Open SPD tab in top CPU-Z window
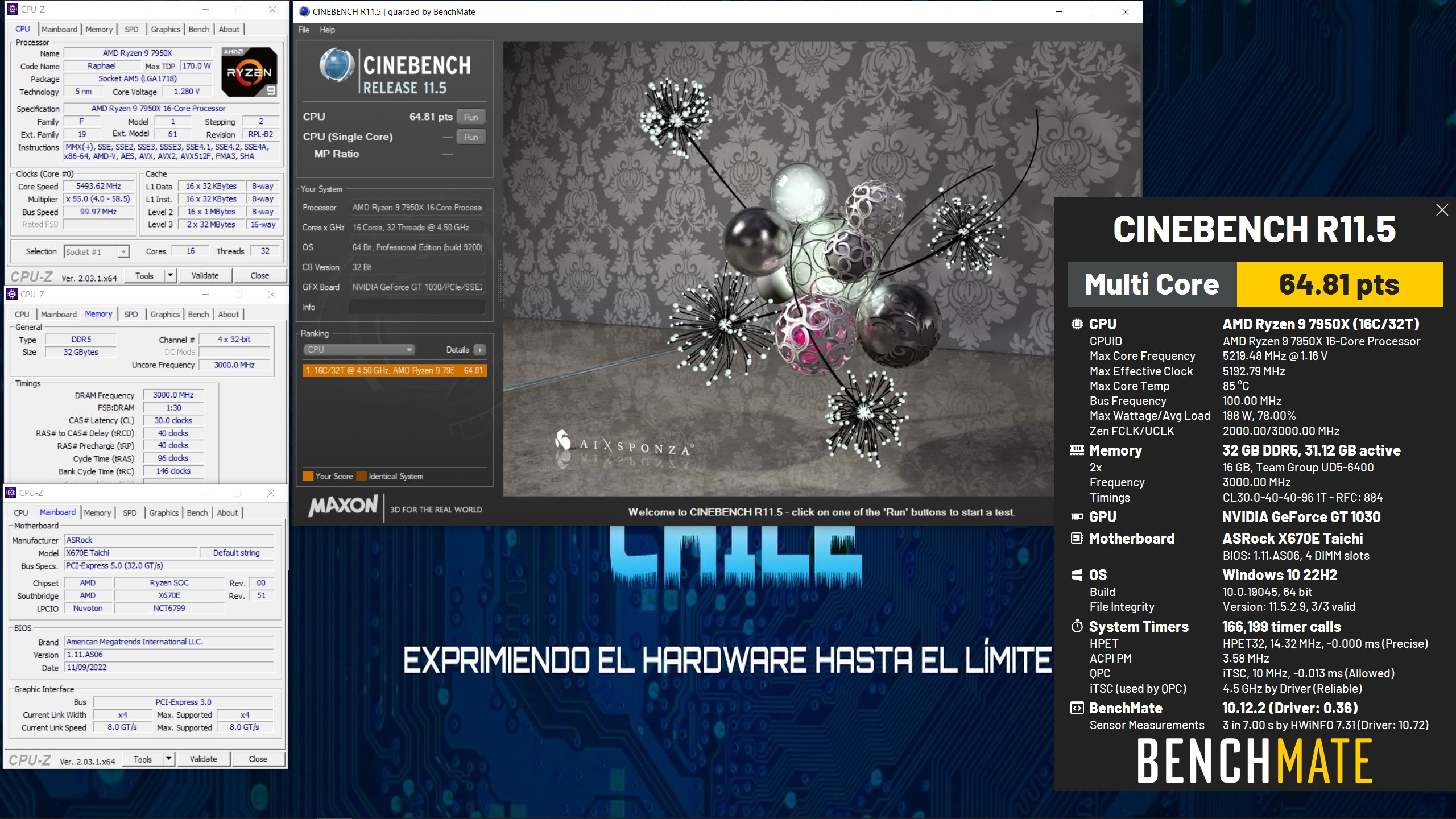This screenshot has height=819, width=1456. [131, 29]
